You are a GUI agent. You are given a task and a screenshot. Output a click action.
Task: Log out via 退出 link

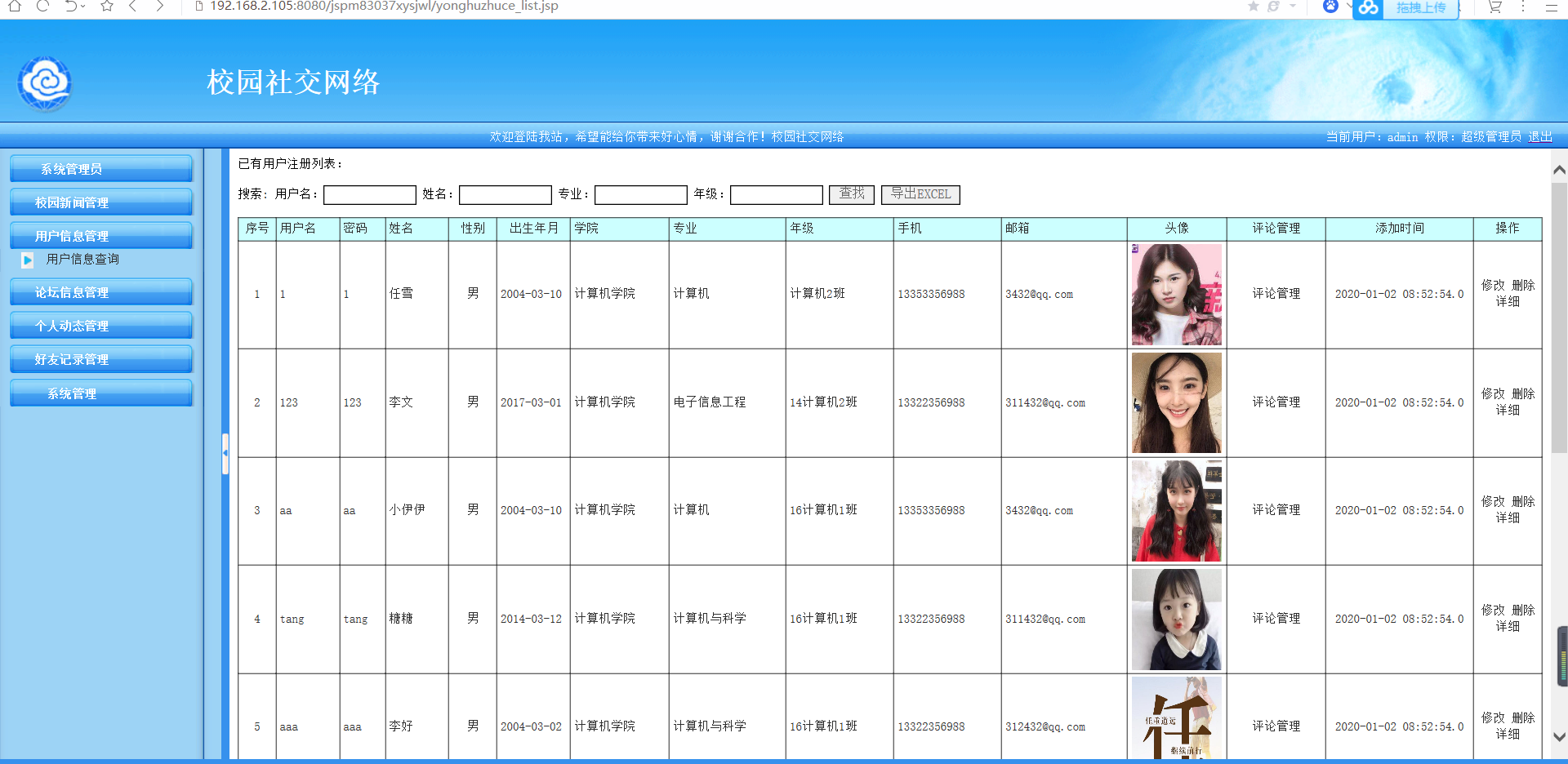pyautogui.click(x=1540, y=137)
